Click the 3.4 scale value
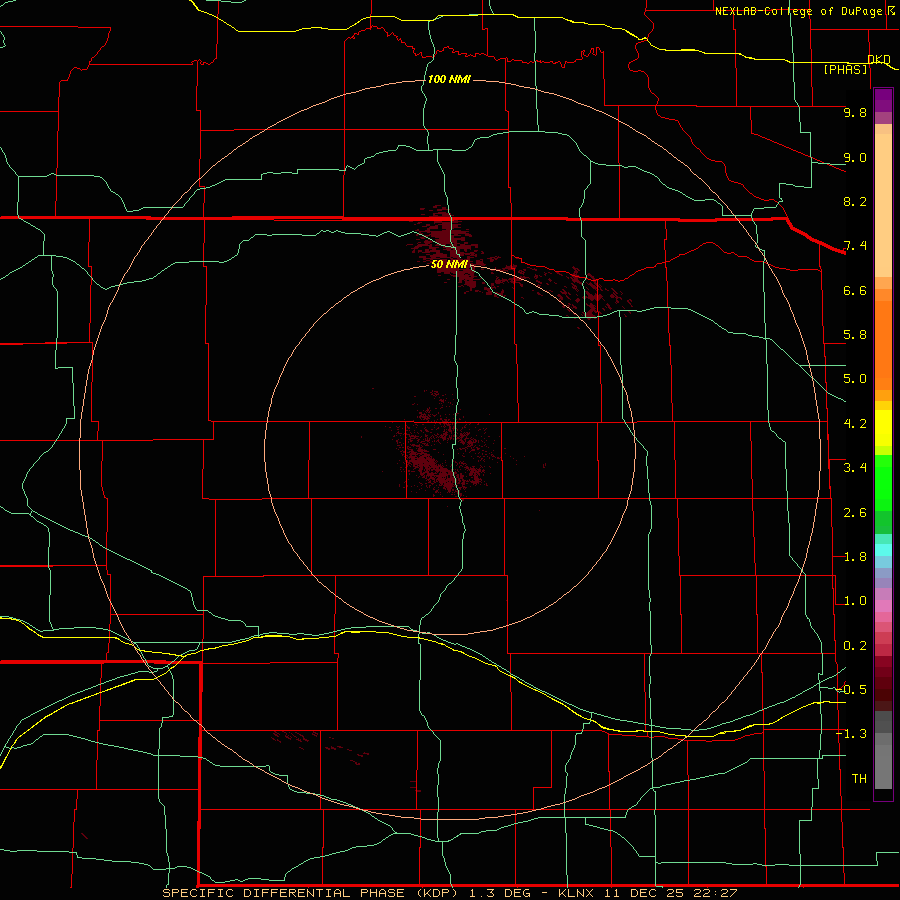This screenshot has width=900, height=900. [x=855, y=468]
